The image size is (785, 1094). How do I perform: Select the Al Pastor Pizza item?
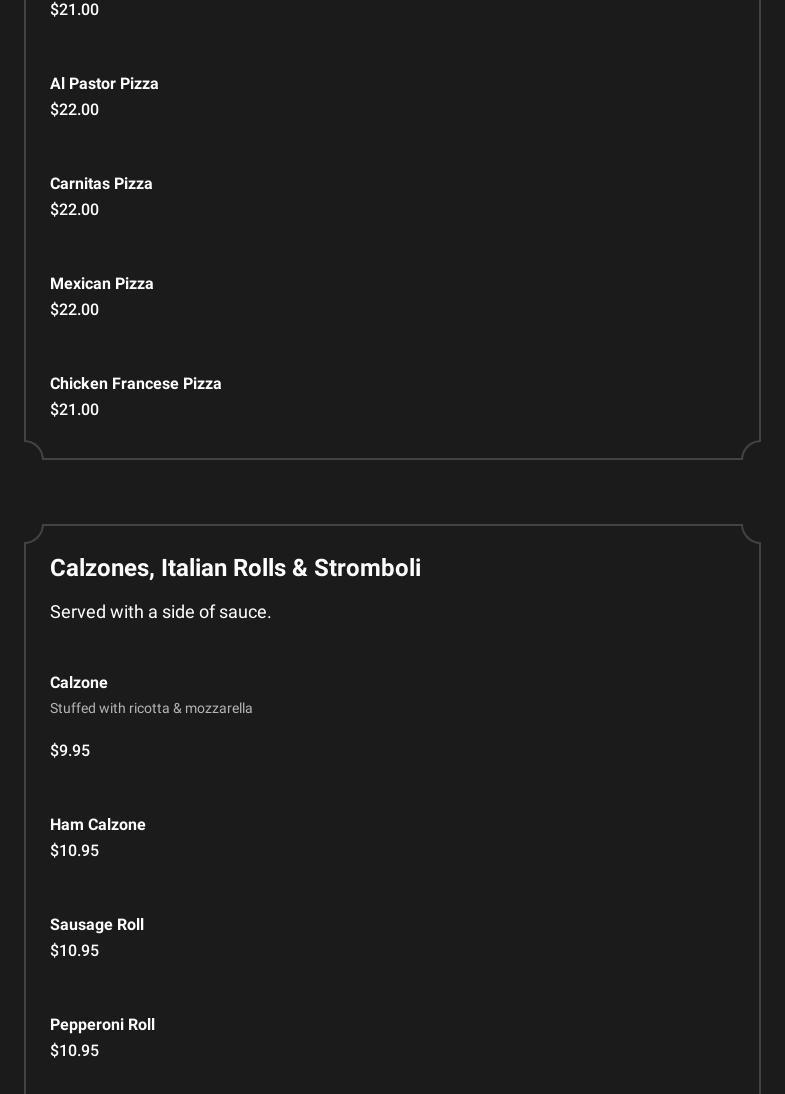tap(104, 84)
